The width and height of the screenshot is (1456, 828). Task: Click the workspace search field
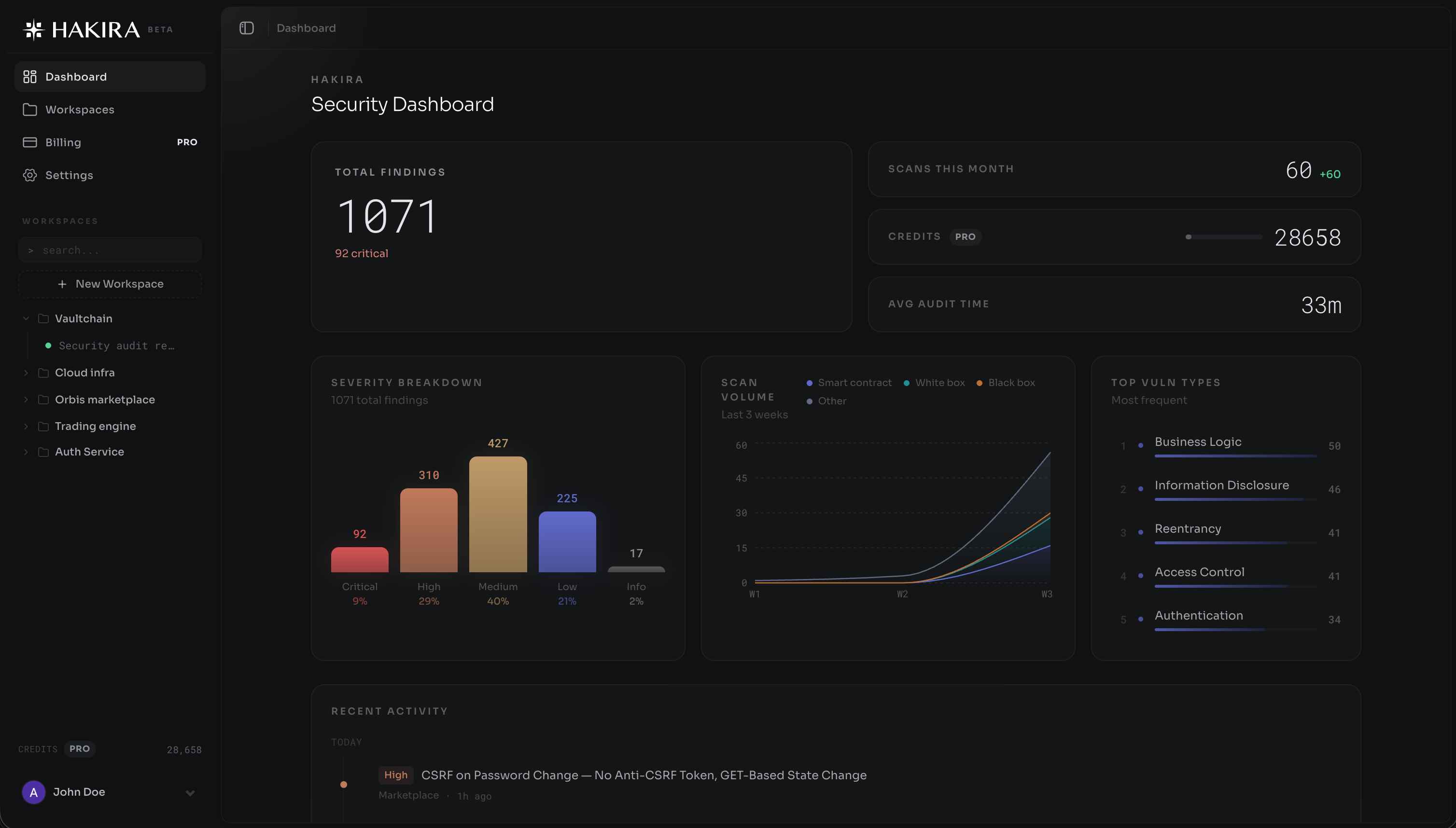pyautogui.click(x=109, y=249)
